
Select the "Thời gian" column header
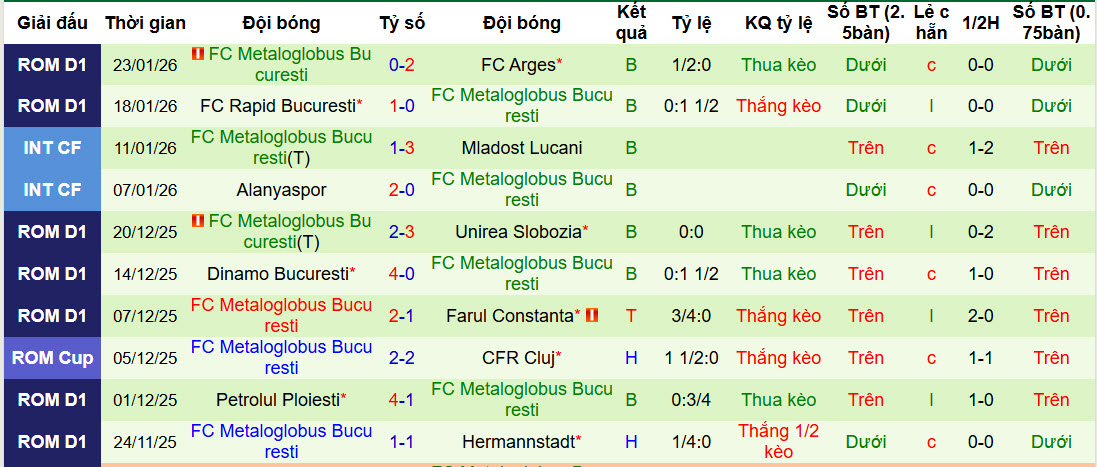coord(145,22)
